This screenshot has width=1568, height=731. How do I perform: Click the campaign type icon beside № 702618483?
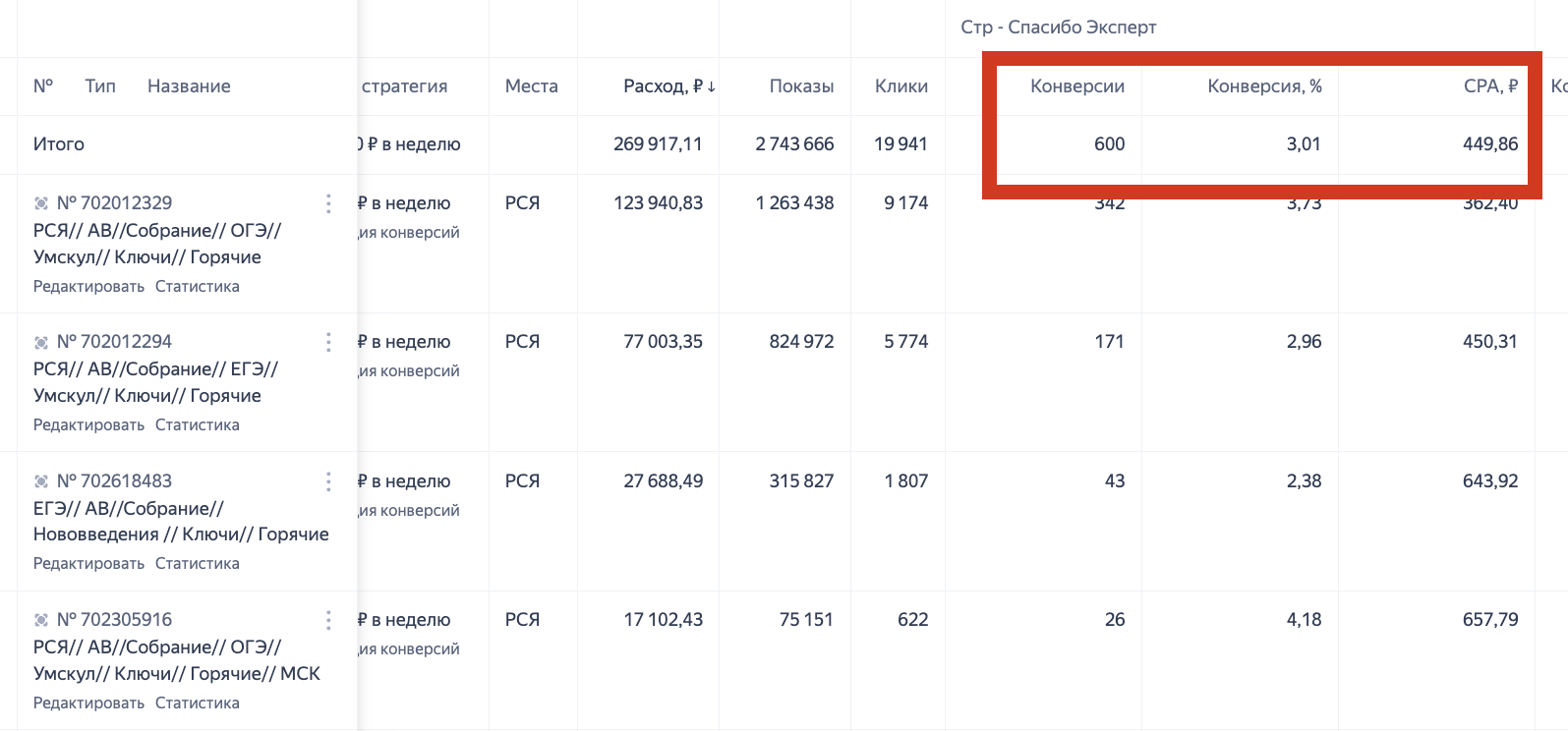(41, 481)
